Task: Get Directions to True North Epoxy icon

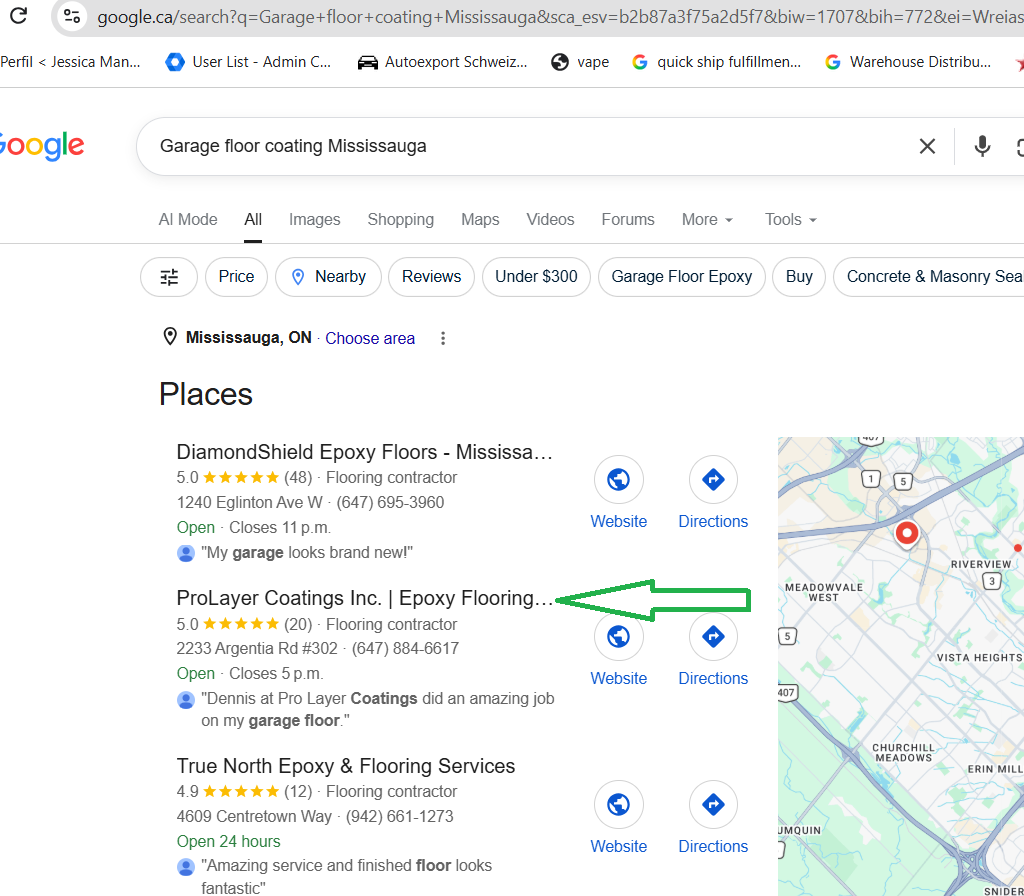Action: [x=713, y=805]
